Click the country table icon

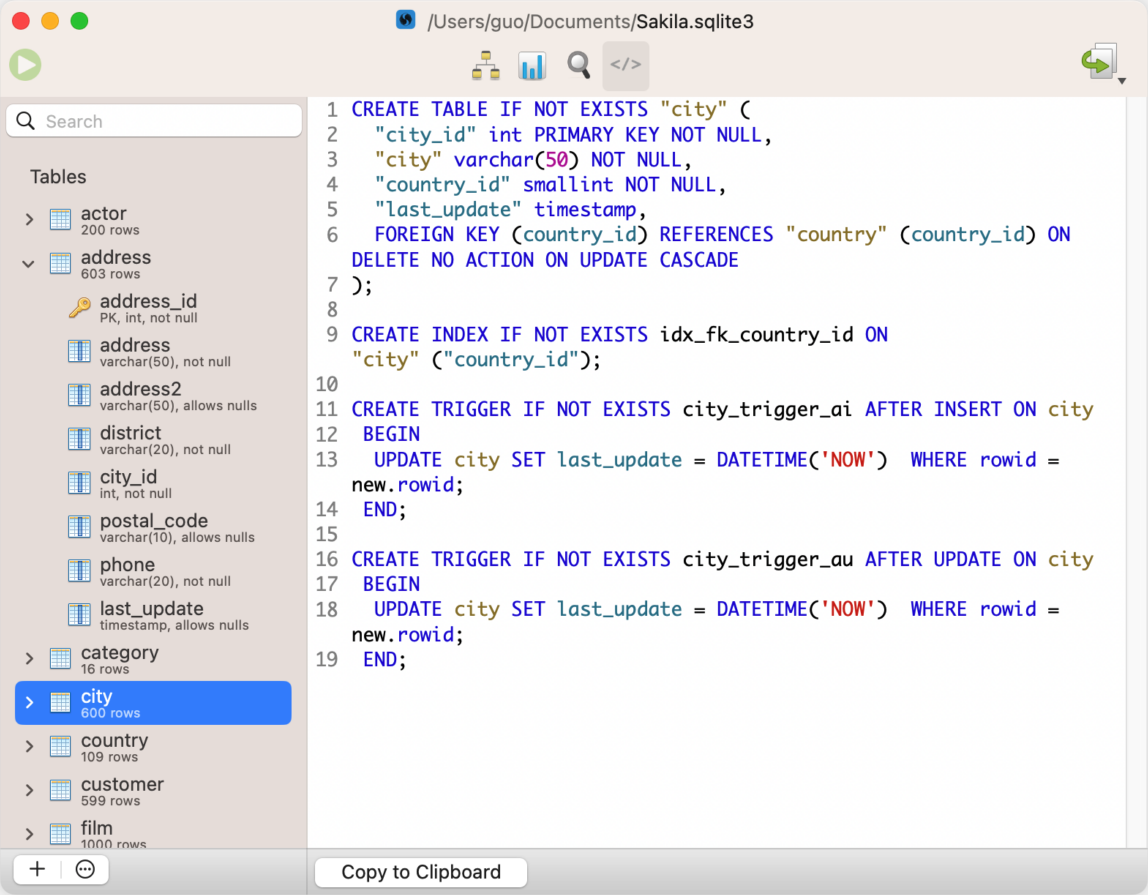60,747
